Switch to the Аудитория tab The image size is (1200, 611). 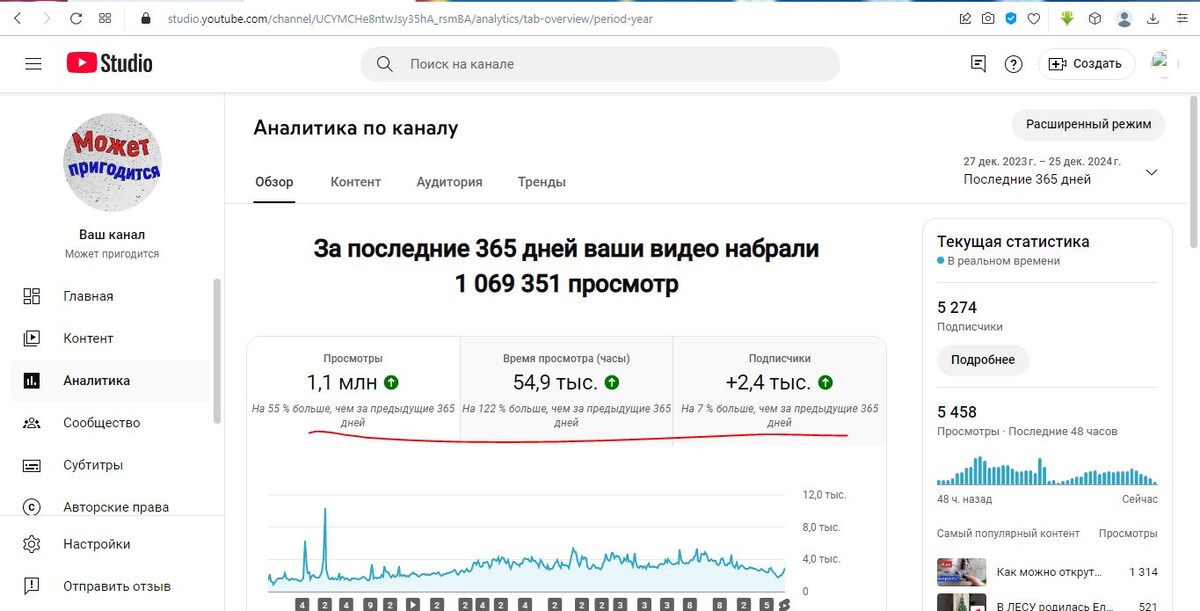449,182
